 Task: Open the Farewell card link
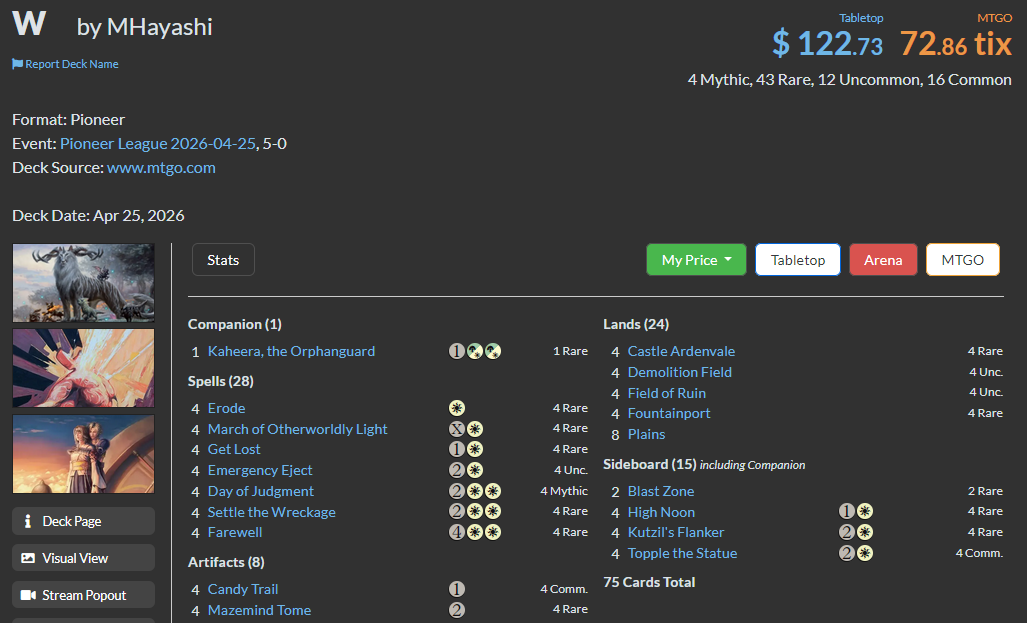[235, 532]
